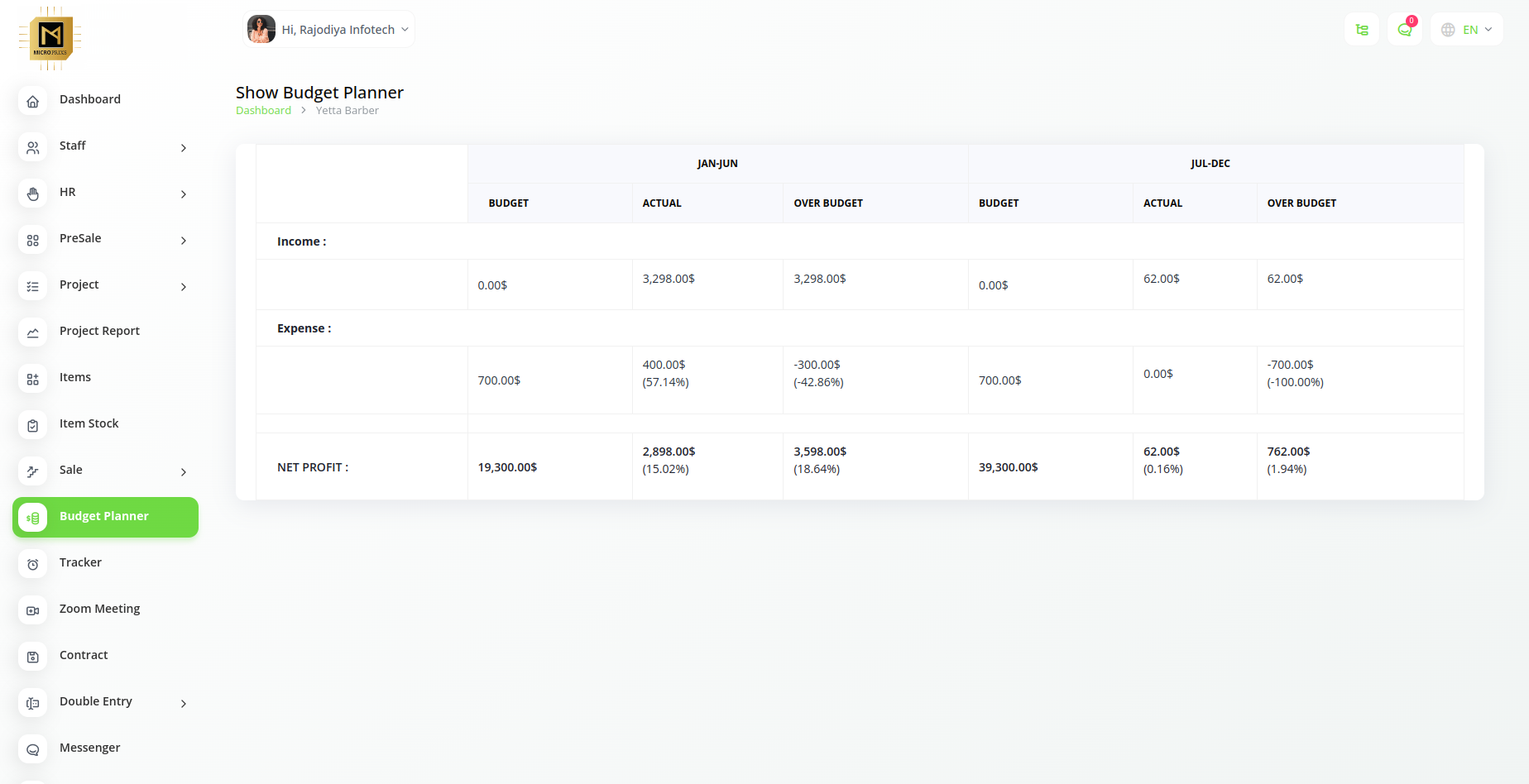Click the Project Report chart icon
1529x784 pixels.
(x=32, y=333)
